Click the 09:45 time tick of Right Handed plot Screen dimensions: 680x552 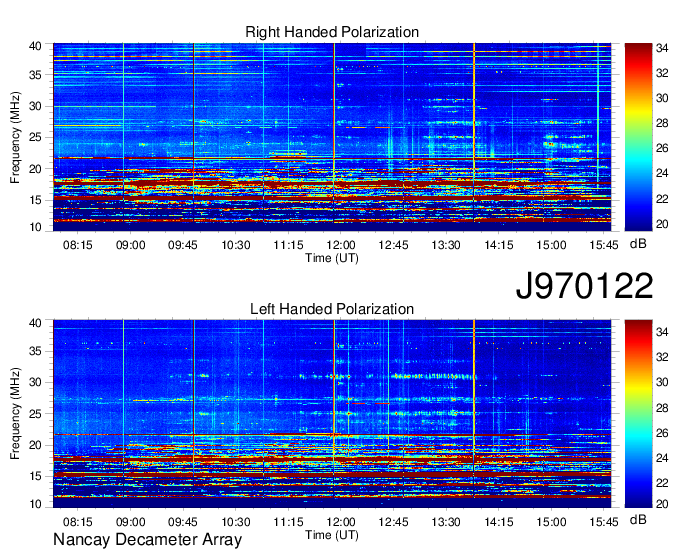pos(183,245)
